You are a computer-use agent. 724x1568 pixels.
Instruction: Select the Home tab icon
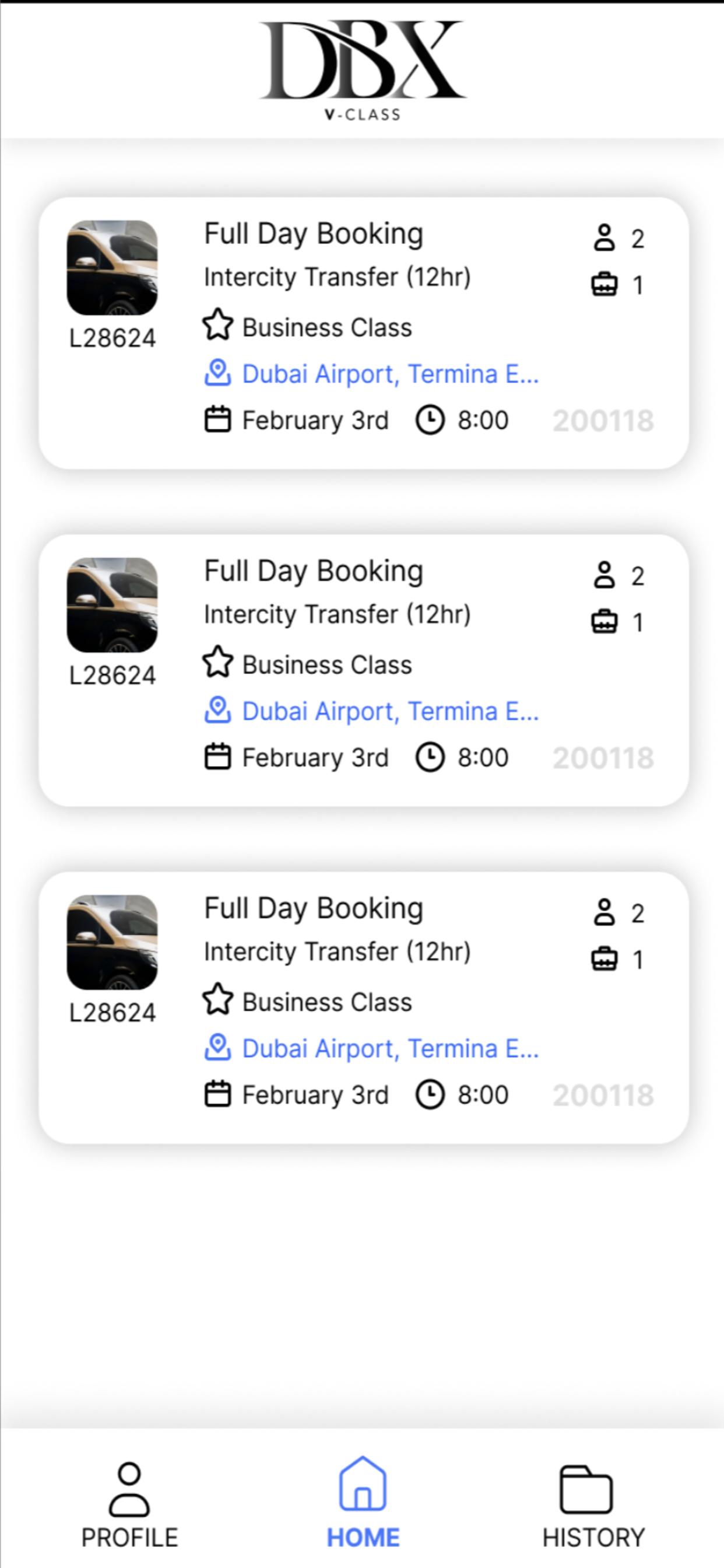tap(363, 1483)
